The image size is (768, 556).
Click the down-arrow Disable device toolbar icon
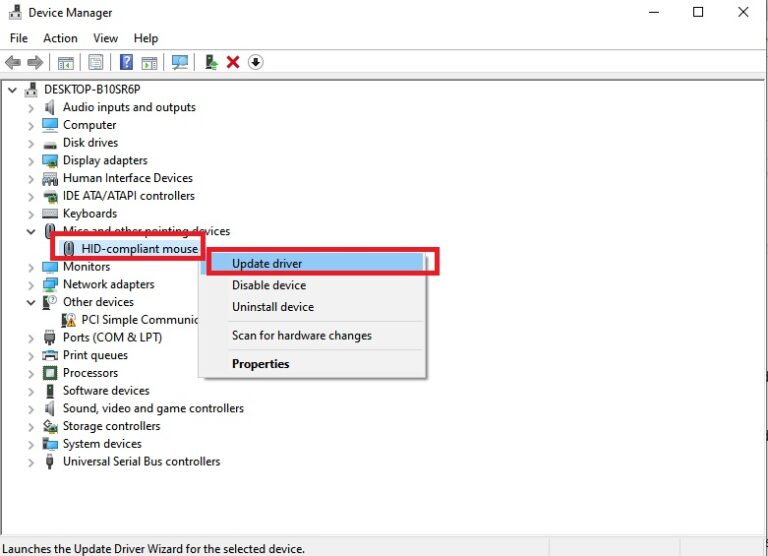(255, 62)
